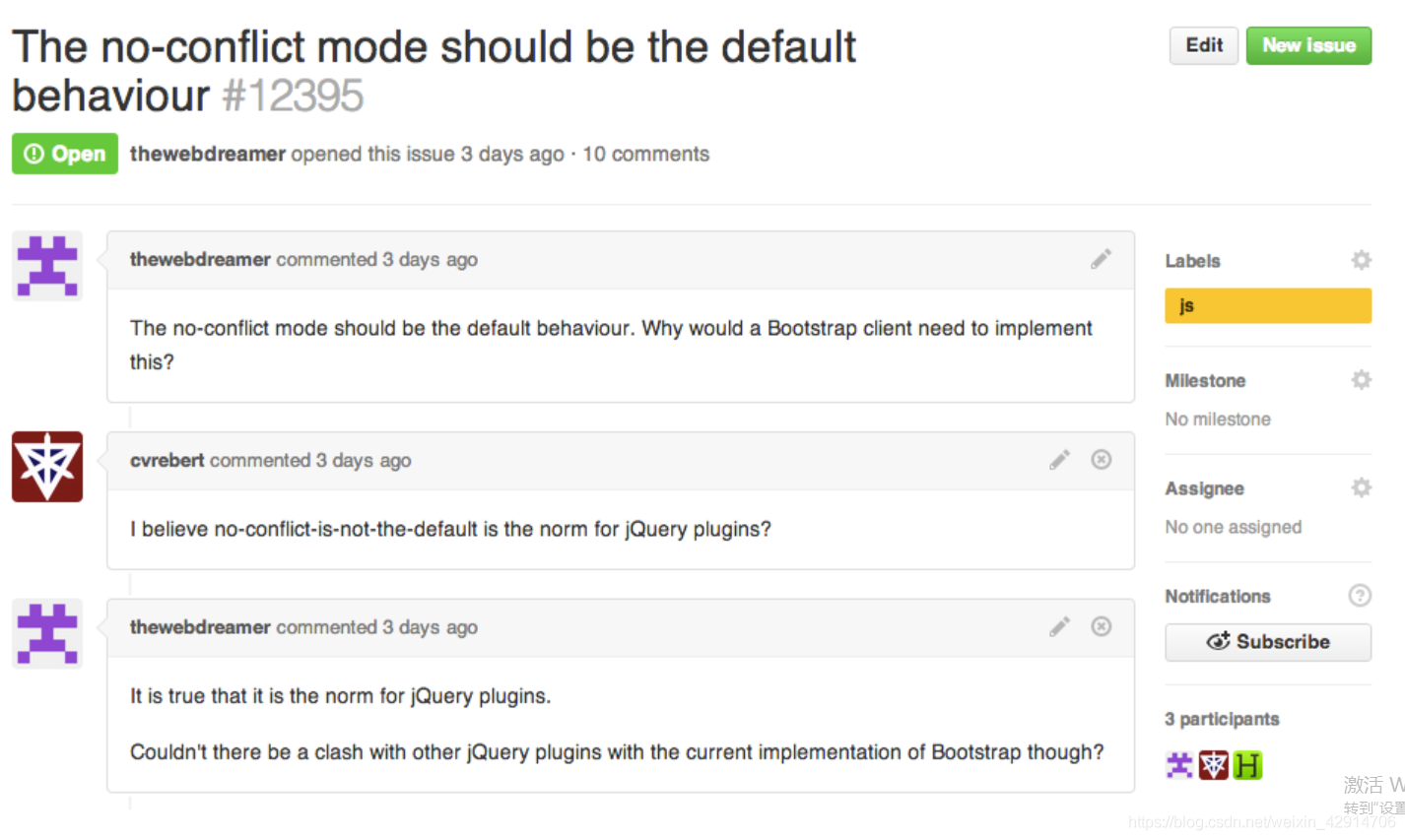Image resolution: width=1405 pixels, height=840 pixels.
Task: Open thewebdreamer profile link in issue header
Action: 208,154
